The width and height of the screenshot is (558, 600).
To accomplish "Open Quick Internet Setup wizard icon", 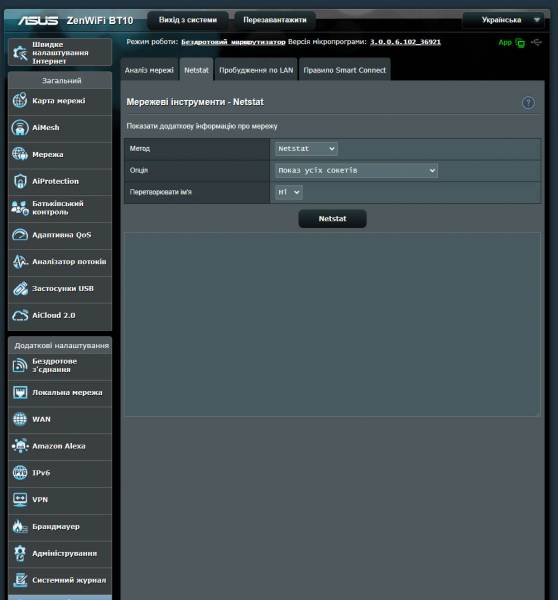I will 20,53.
